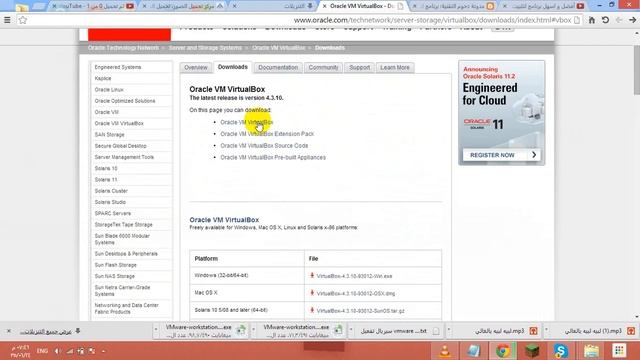Click the mp3 file icon of ليه ليه يالغالي (1).mp3
The image size is (640, 360).
pyautogui.click(x=631, y=331)
